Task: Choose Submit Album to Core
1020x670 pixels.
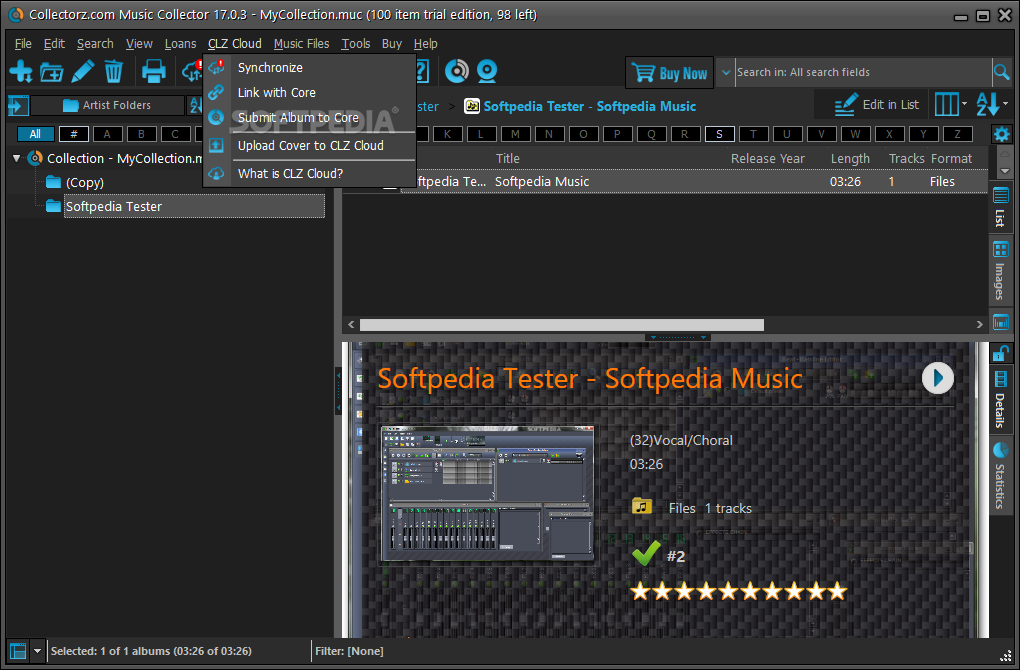Action: coord(310,118)
